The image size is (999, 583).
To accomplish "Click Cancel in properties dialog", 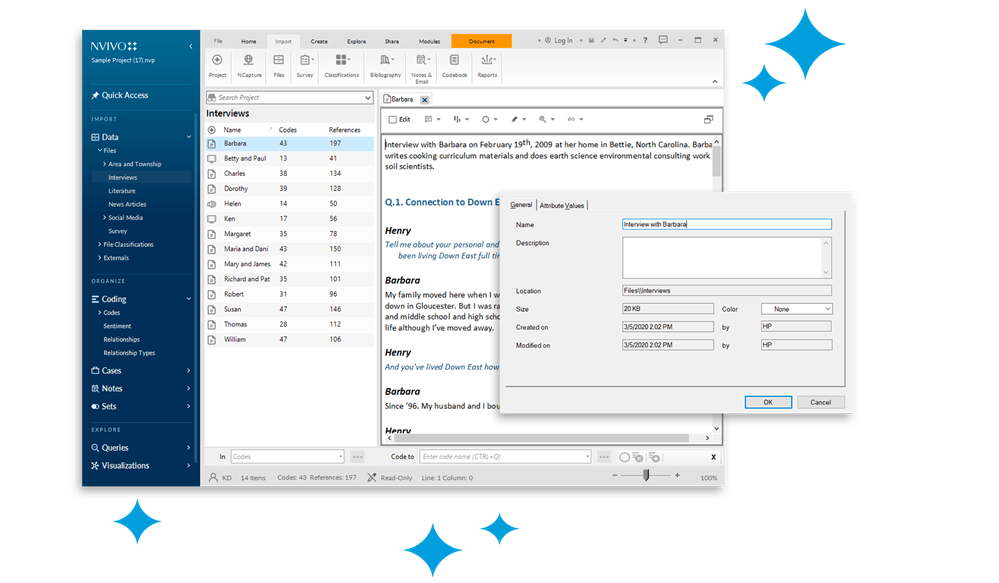I will [821, 402].
